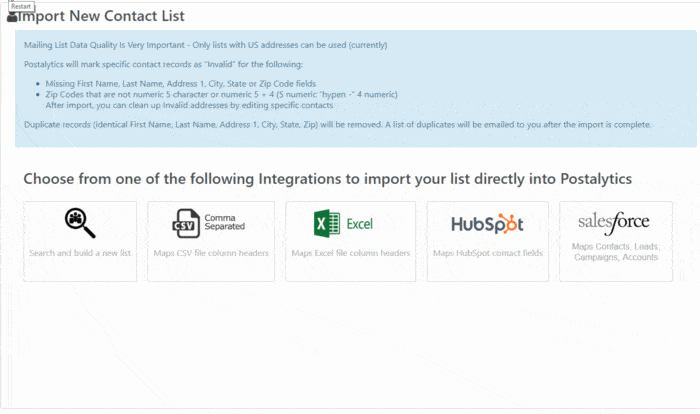This screenshot has height=414, width=700.
Task: Click the 'Zip Codes that are not numeric' bullet
Action: (x=221, y=94)
